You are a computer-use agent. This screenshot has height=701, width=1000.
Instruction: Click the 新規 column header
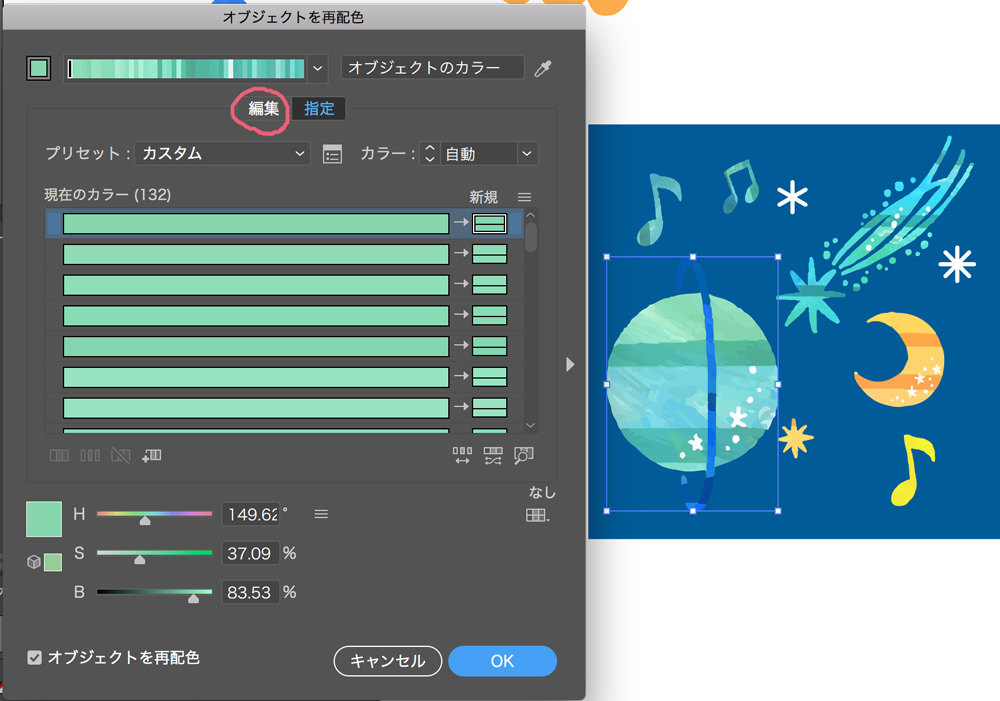tap(483, 197)
